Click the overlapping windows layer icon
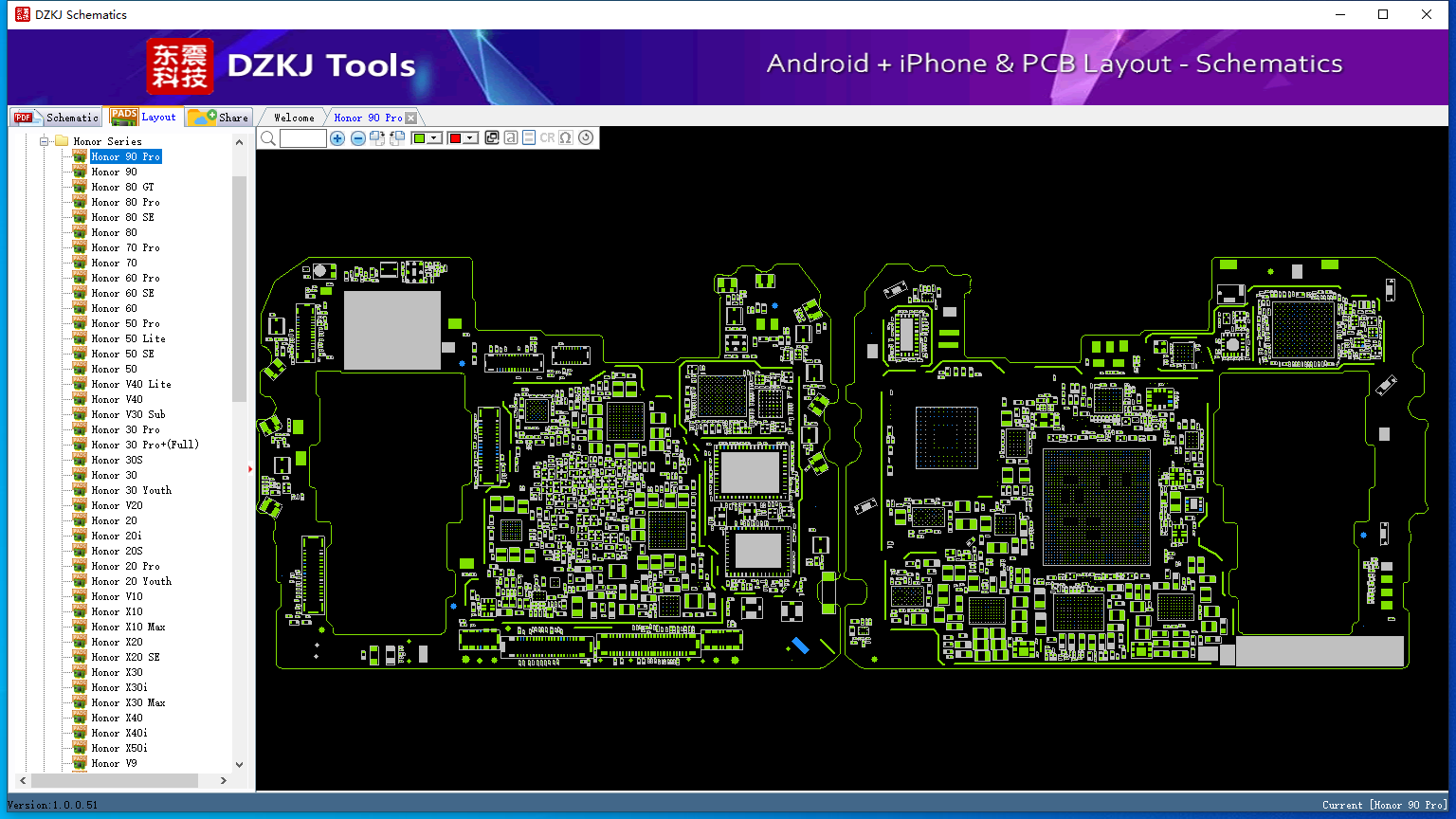Screen dimensions: 1456x819 click(x=491, y=138)
